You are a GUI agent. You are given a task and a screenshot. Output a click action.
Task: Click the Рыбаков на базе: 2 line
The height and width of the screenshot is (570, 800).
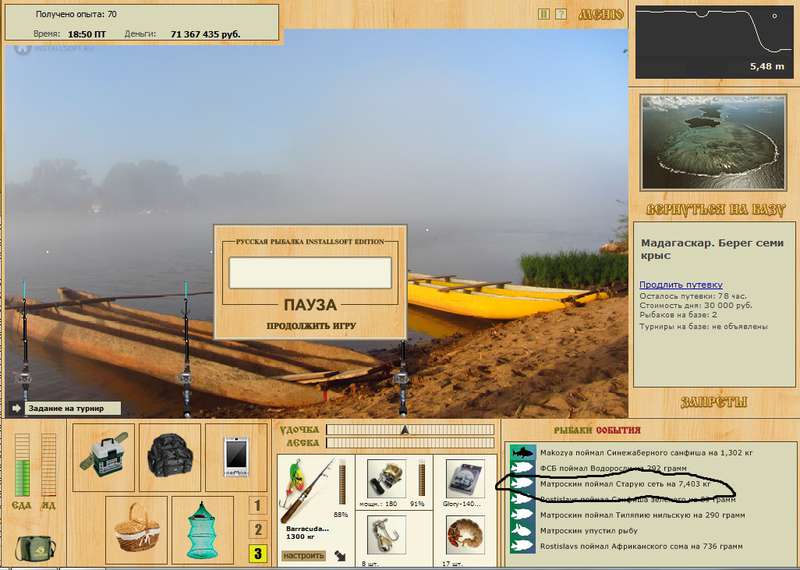click(x=678, y=315)
